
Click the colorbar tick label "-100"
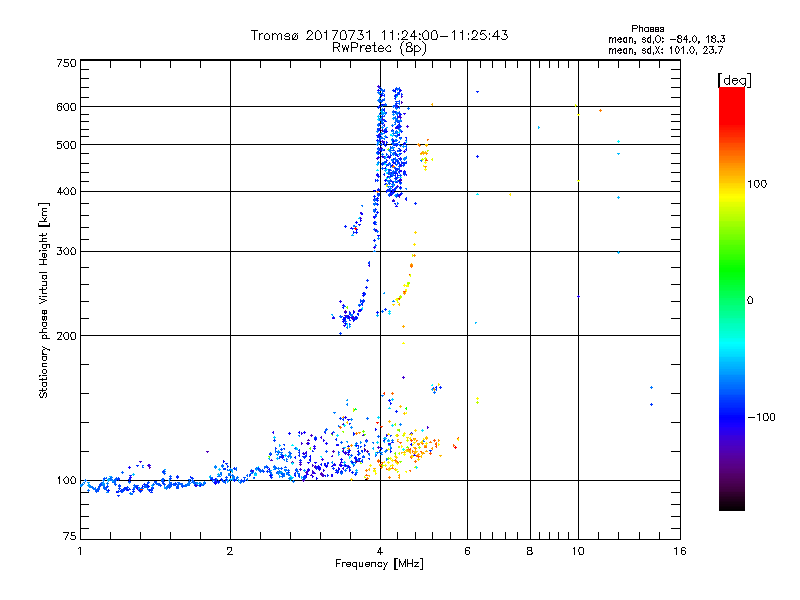point(761,417)
